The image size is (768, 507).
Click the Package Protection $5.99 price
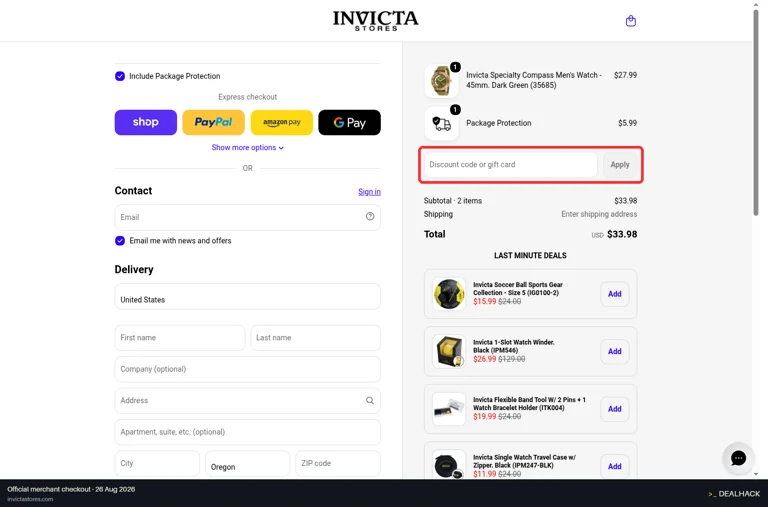click(x=627, y=123)
